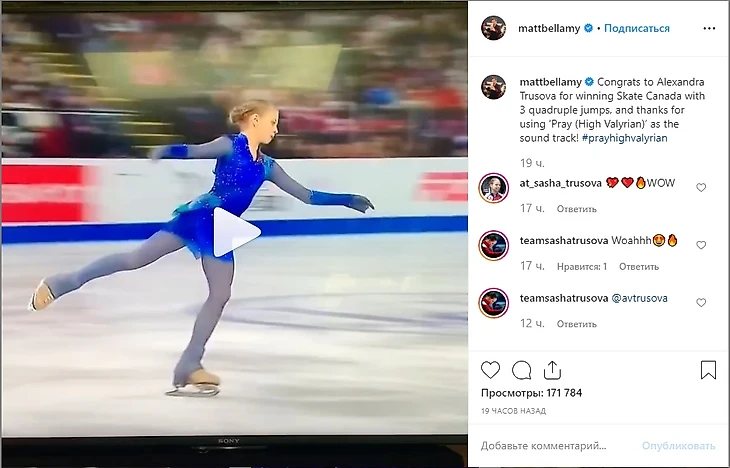Reply to at_sasha_trusova's comment via Ответить
The width and height of the screenshot is (730, 468).
point(576,209)
